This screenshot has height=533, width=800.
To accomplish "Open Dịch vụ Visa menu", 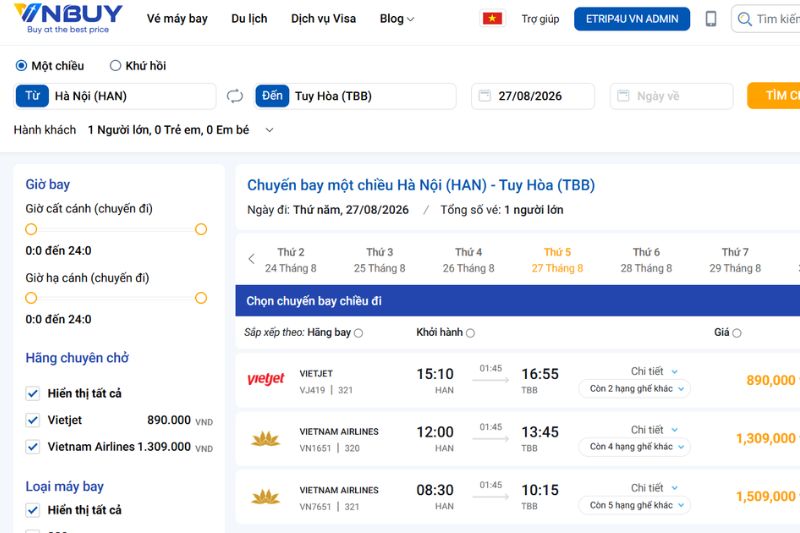I will click(x=323, y=19).
